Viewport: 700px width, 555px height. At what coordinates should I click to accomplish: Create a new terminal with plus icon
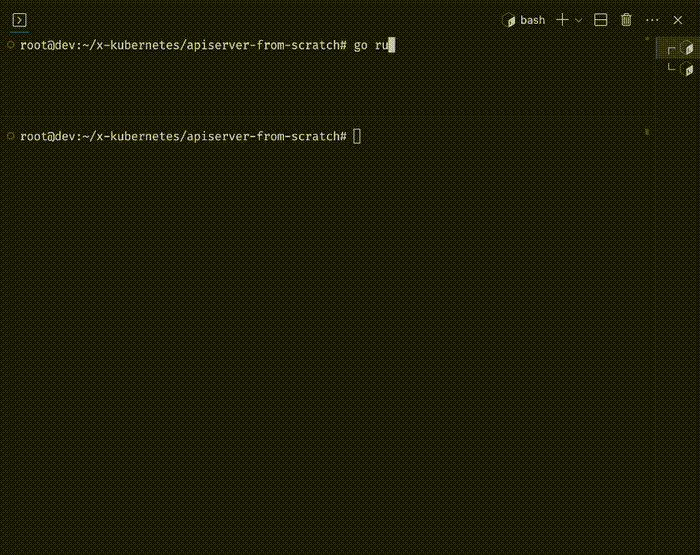click(x=562, y=20)
